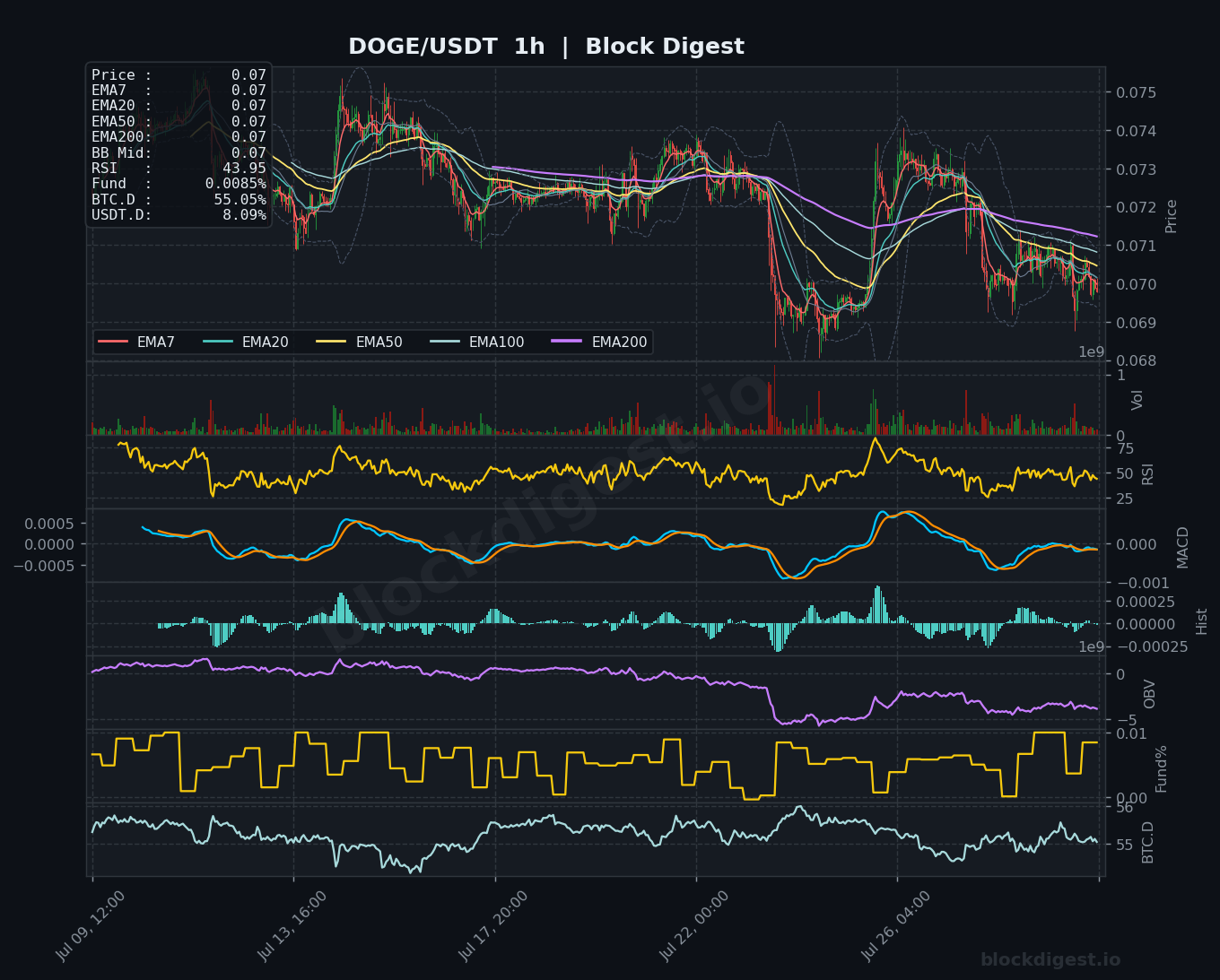Viewport: 1220px width, 980px height.
Task: Click the Vol y-axis label
Action: tap(1137, 400)
